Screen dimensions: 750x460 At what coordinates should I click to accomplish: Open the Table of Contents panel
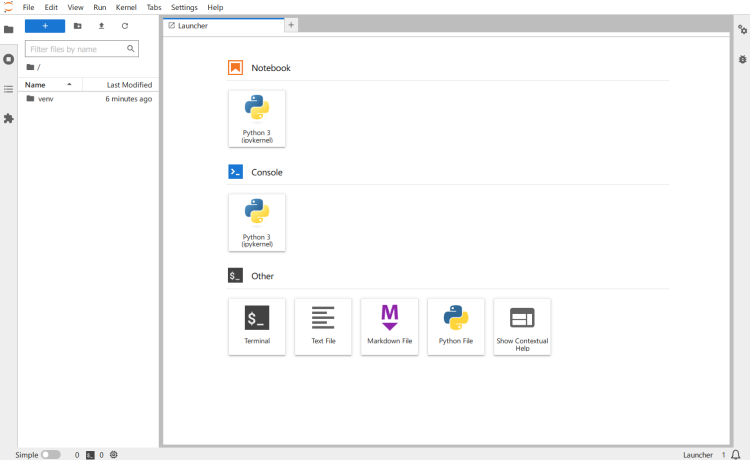pos(9,89)
